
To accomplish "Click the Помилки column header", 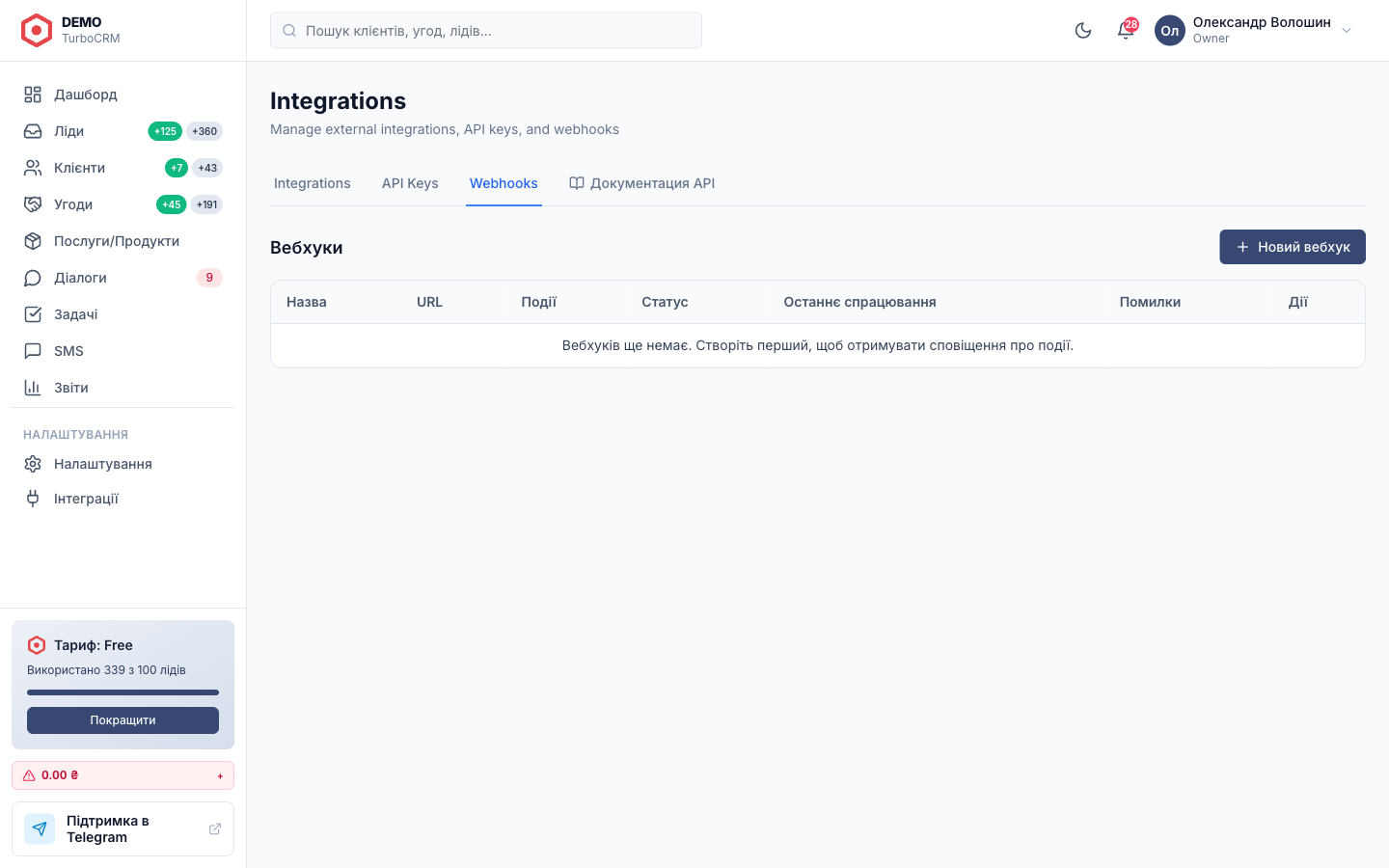I will [1150, 302].
